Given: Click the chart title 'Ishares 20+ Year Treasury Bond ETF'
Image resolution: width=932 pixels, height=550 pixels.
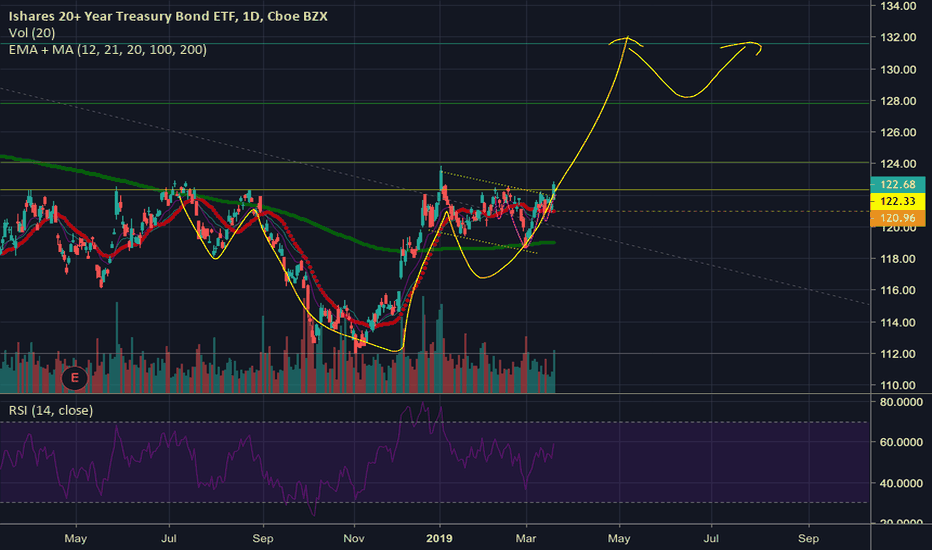Looking at the screenshot, I should point(122,16).
